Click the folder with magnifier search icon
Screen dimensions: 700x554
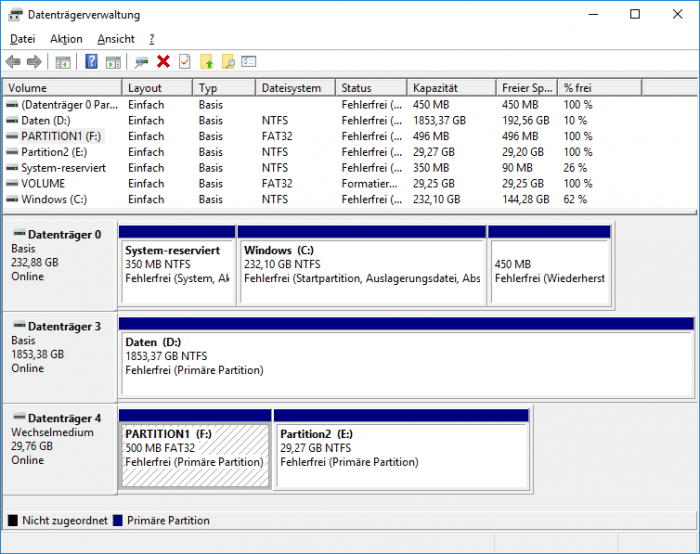click(228, 62)
